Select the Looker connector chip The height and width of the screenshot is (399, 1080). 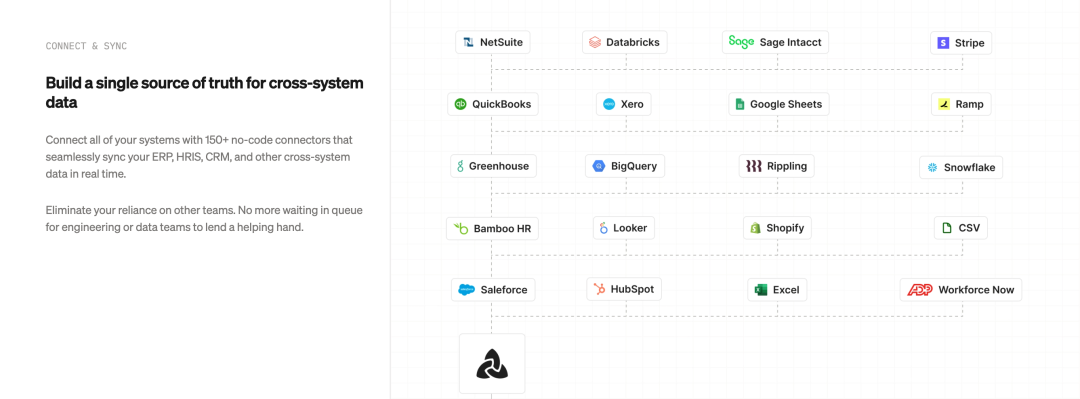[624, 227]
